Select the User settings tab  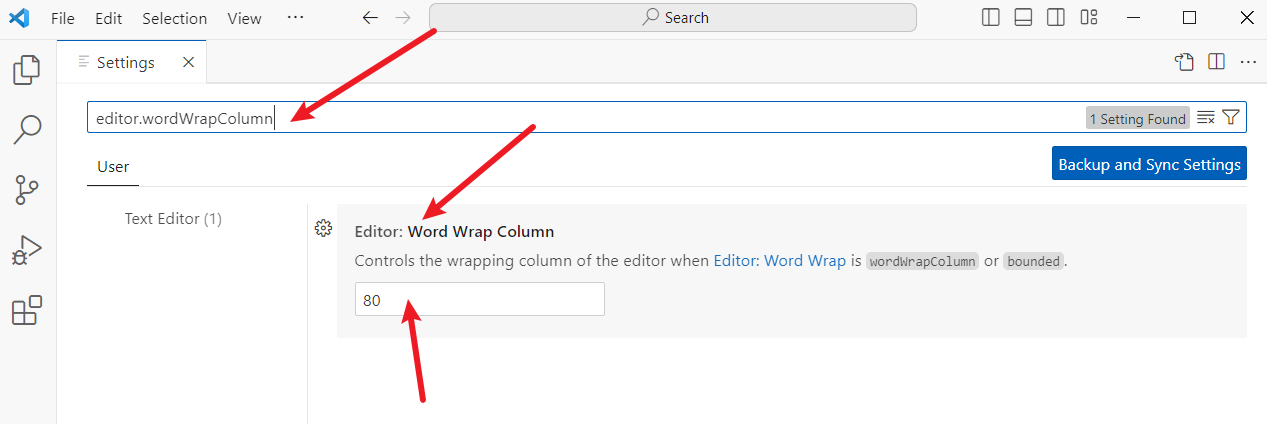pos(113,167)
